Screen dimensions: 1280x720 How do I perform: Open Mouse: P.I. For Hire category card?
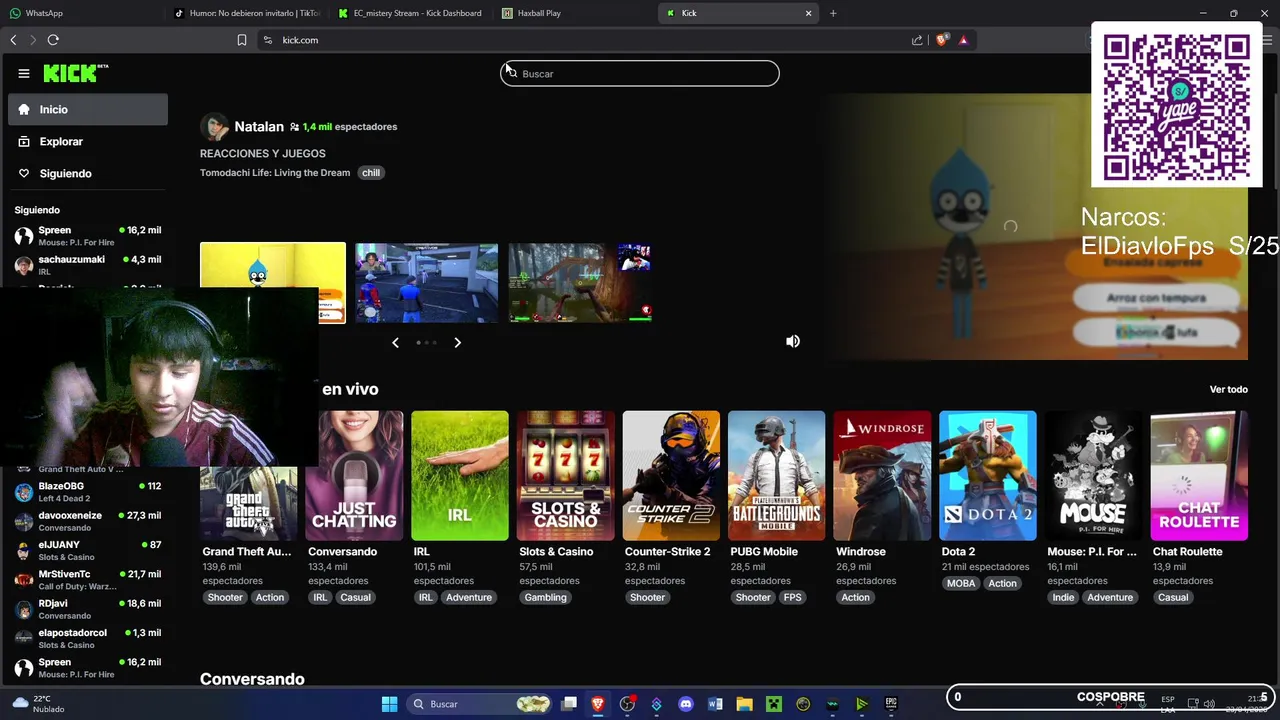point(1094,476)
